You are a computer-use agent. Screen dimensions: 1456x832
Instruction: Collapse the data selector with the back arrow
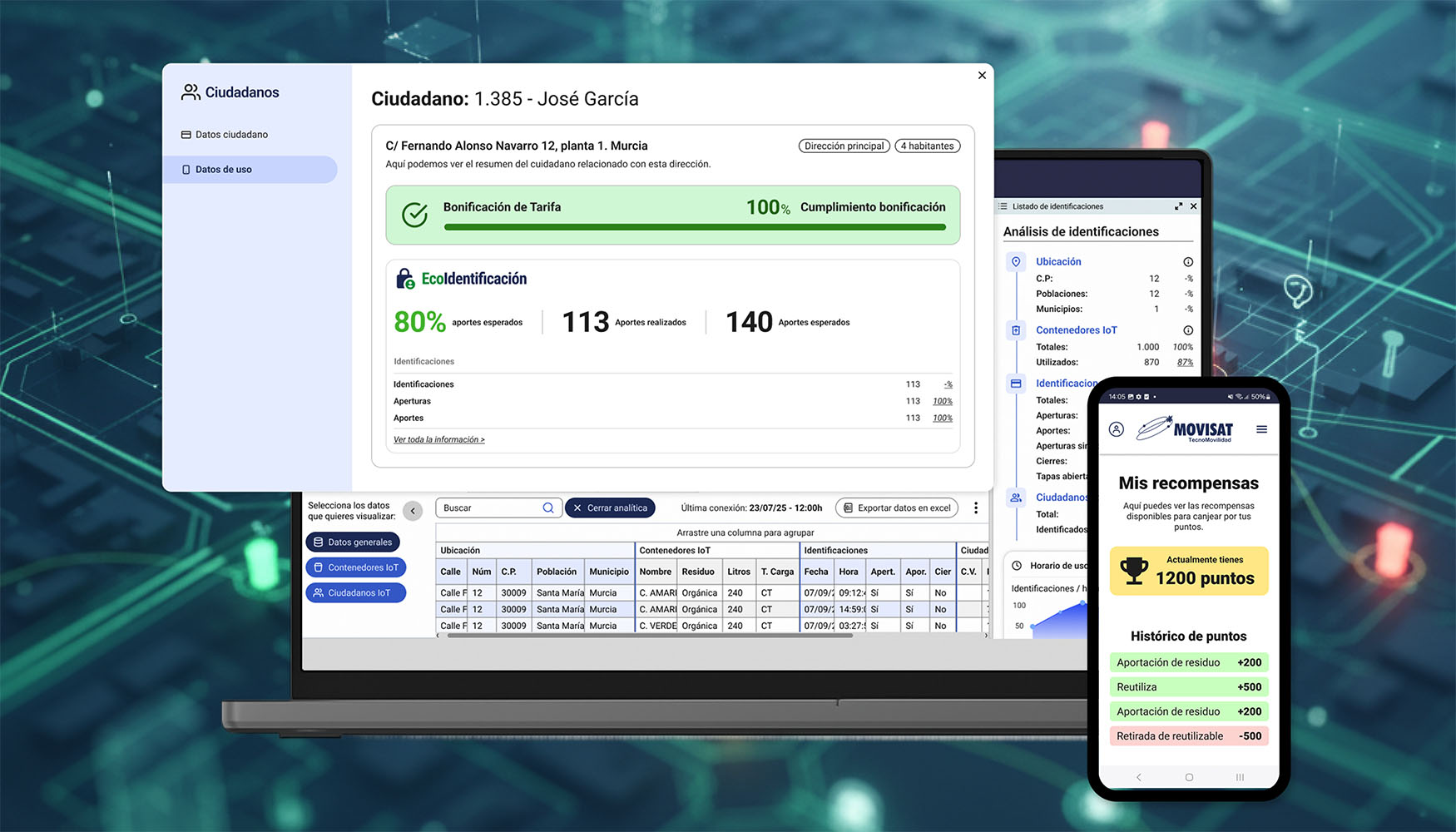413,511
